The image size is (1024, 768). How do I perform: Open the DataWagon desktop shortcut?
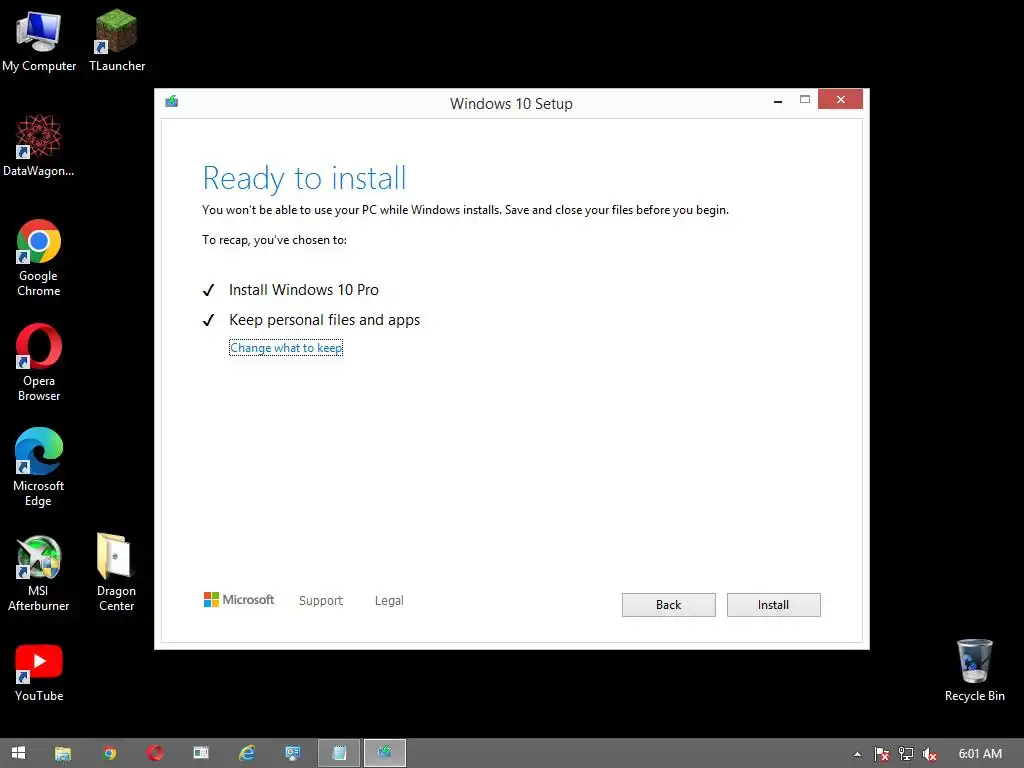pos(39,145)
